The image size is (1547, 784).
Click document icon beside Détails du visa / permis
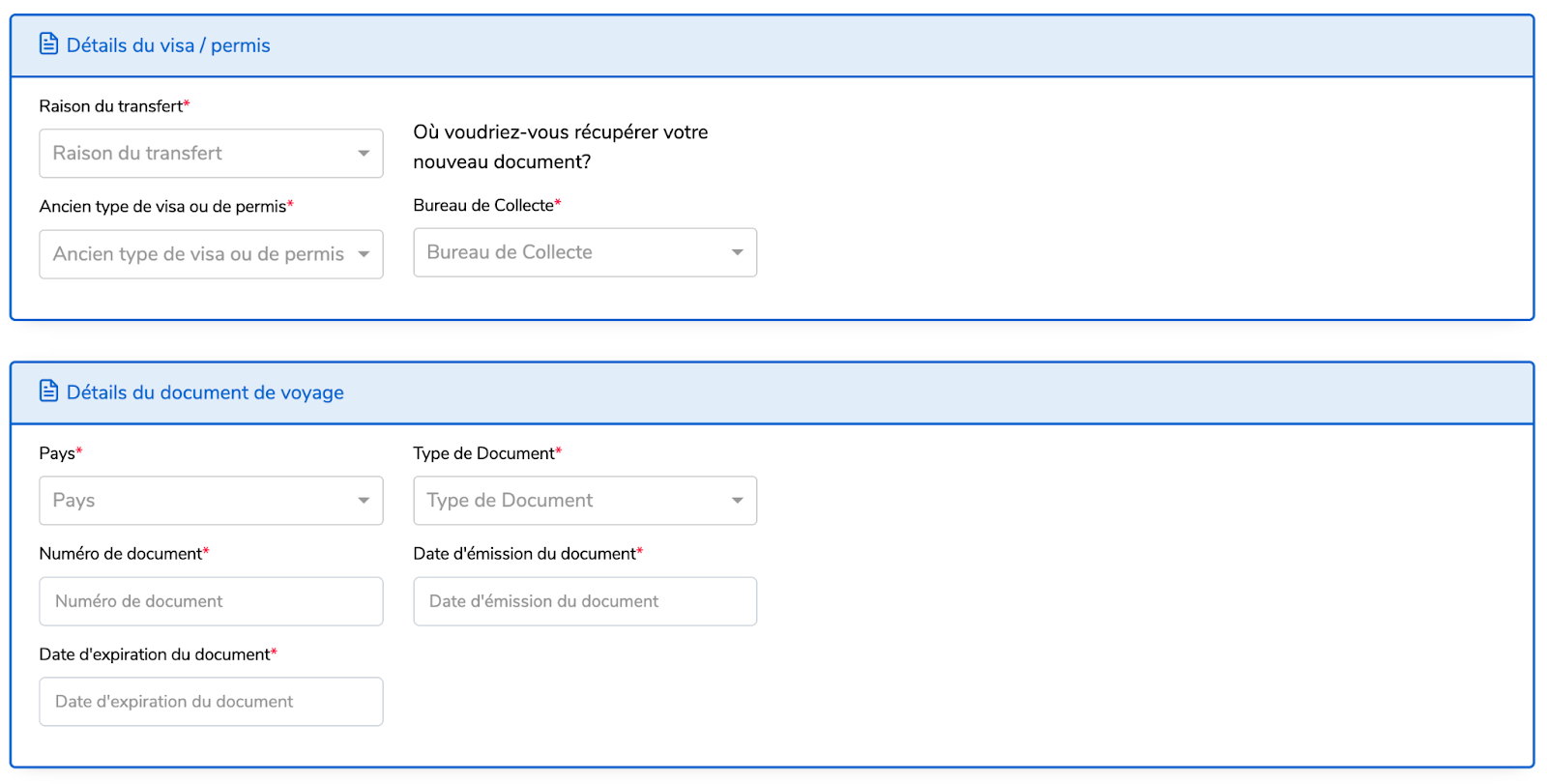pyautogui.click(x=48, y=44)
